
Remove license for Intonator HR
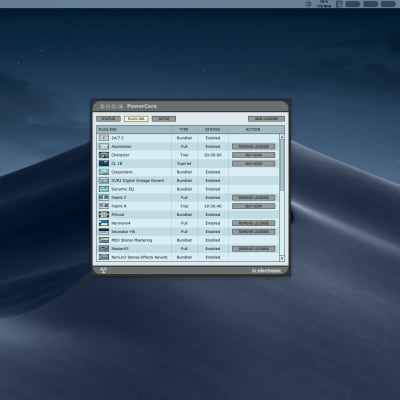click(254, 231)
